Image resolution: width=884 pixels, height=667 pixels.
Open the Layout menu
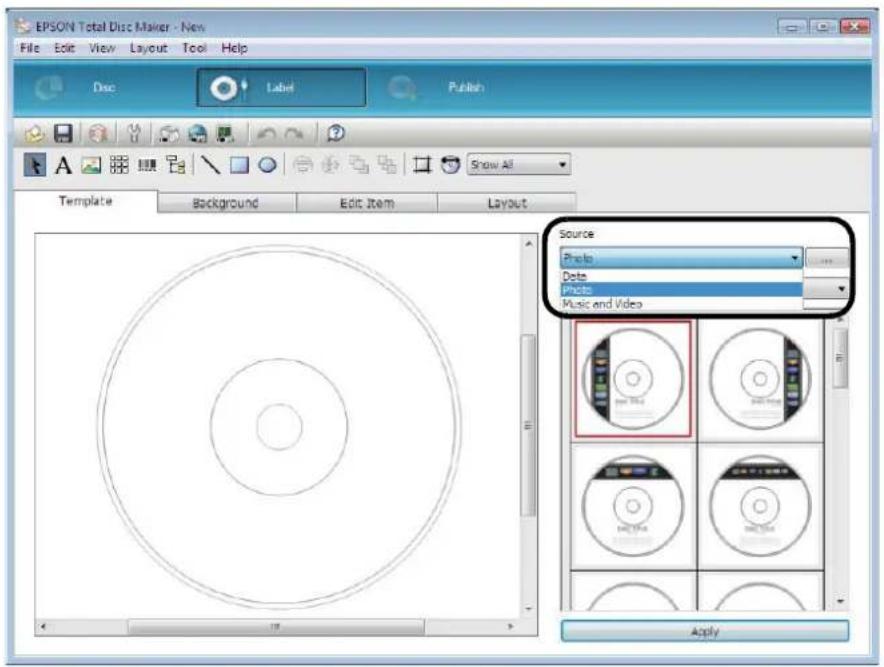tap(148, 48)
